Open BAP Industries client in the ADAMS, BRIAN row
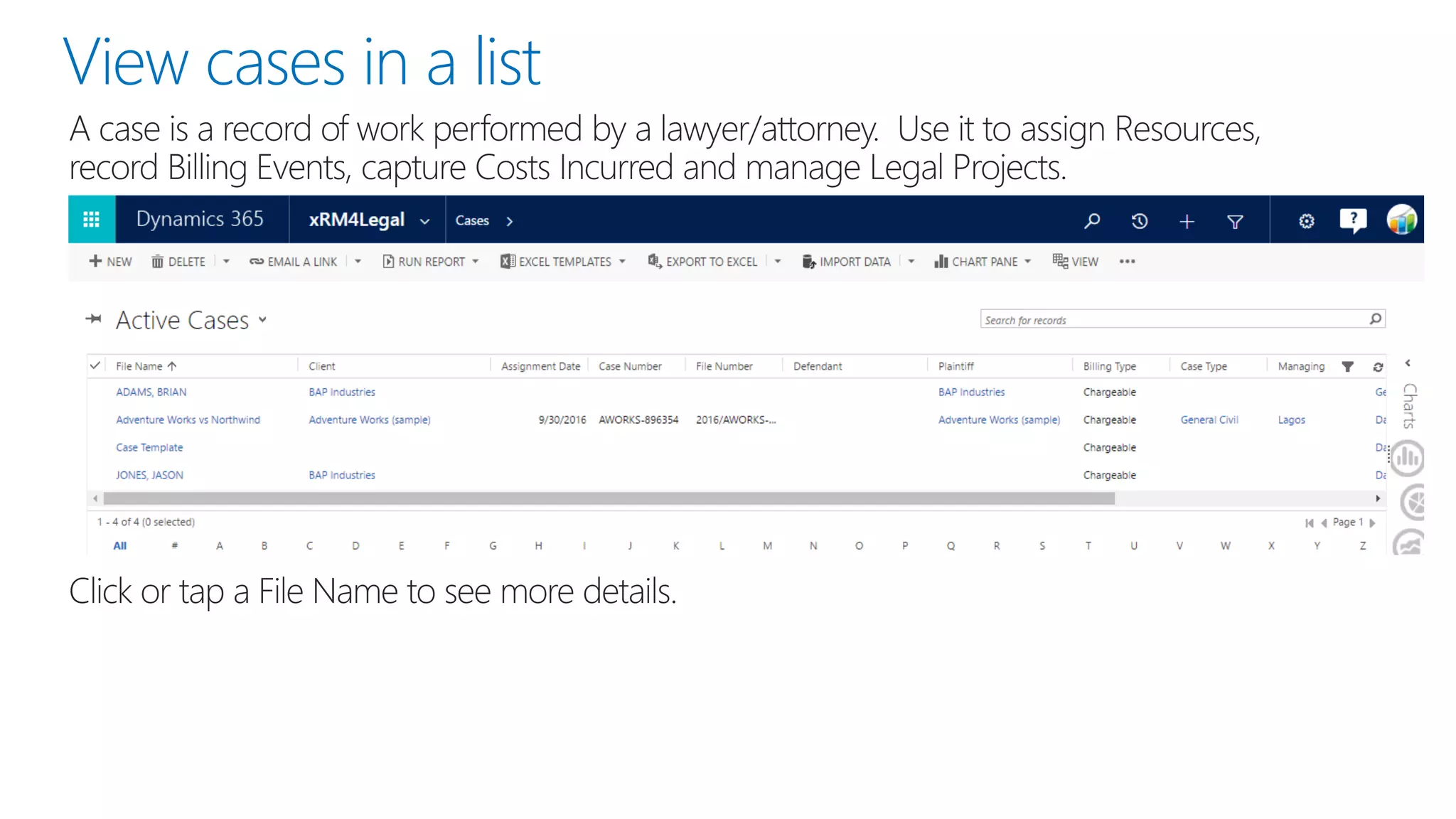This screenshot has width=1456, height=819. [x=342, y=392]
